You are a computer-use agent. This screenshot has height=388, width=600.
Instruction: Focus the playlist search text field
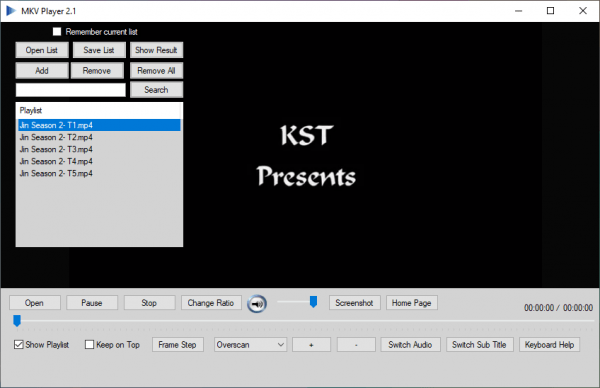(70, 90)
